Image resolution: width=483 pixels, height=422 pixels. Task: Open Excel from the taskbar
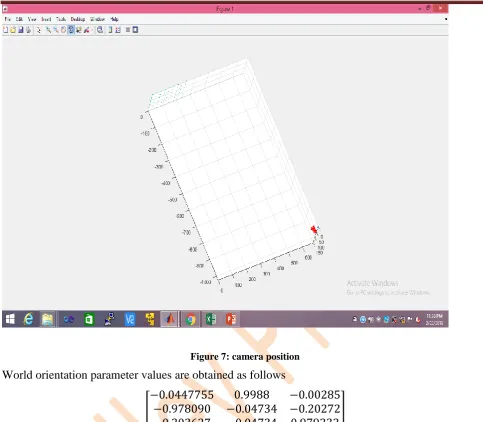pyautogui.click(x=211, y=319)
